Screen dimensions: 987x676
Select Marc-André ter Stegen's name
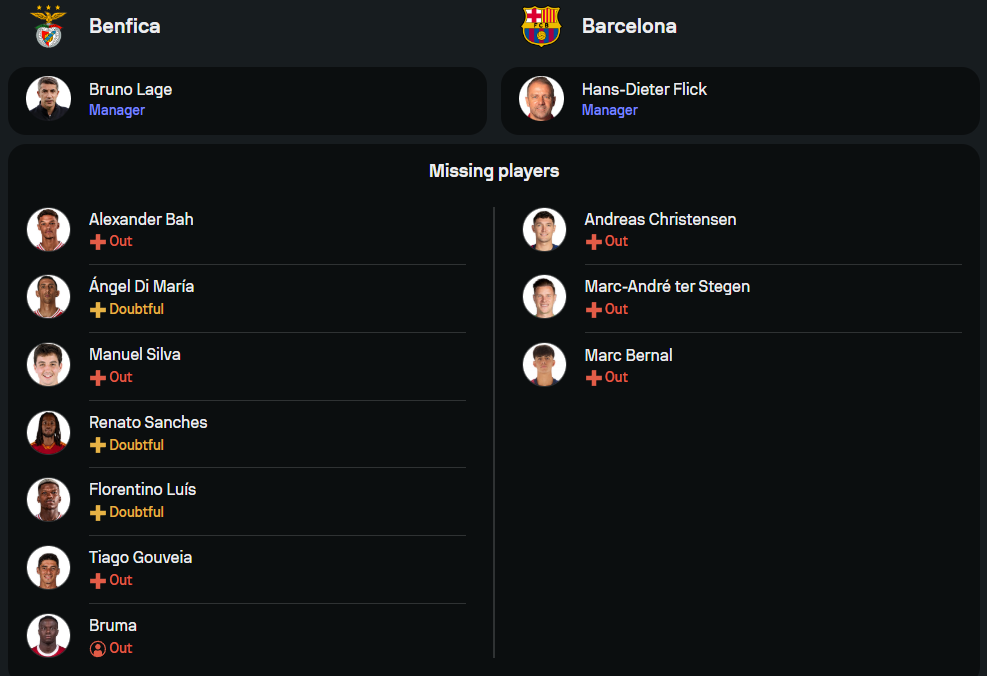(x=667, y=287)
